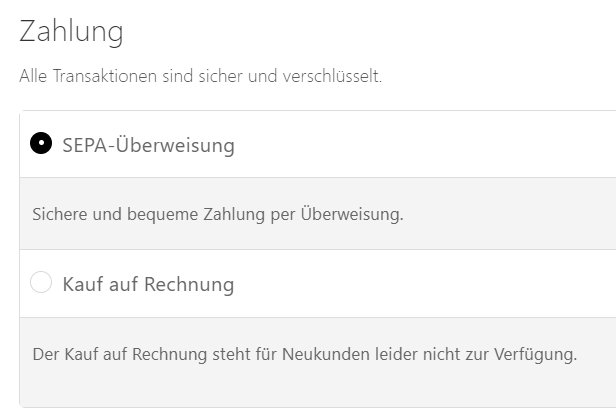
Task: Select the Kauf auf Rechnung radio button
Action: (x=41, y=284)
